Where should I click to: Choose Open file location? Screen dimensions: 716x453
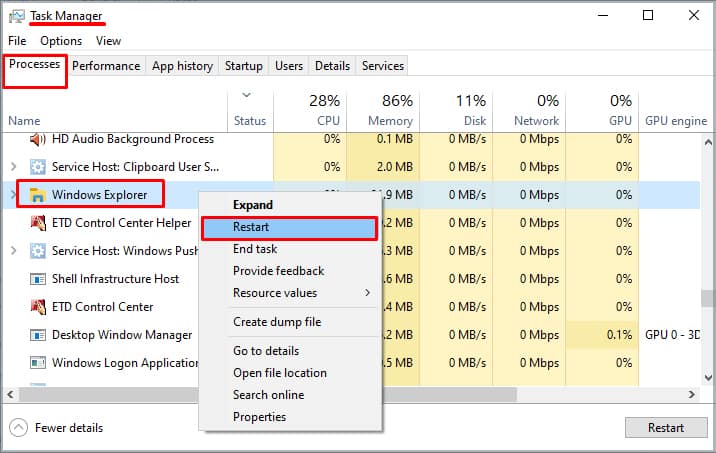pyautogui.click(x=290, y=373)
